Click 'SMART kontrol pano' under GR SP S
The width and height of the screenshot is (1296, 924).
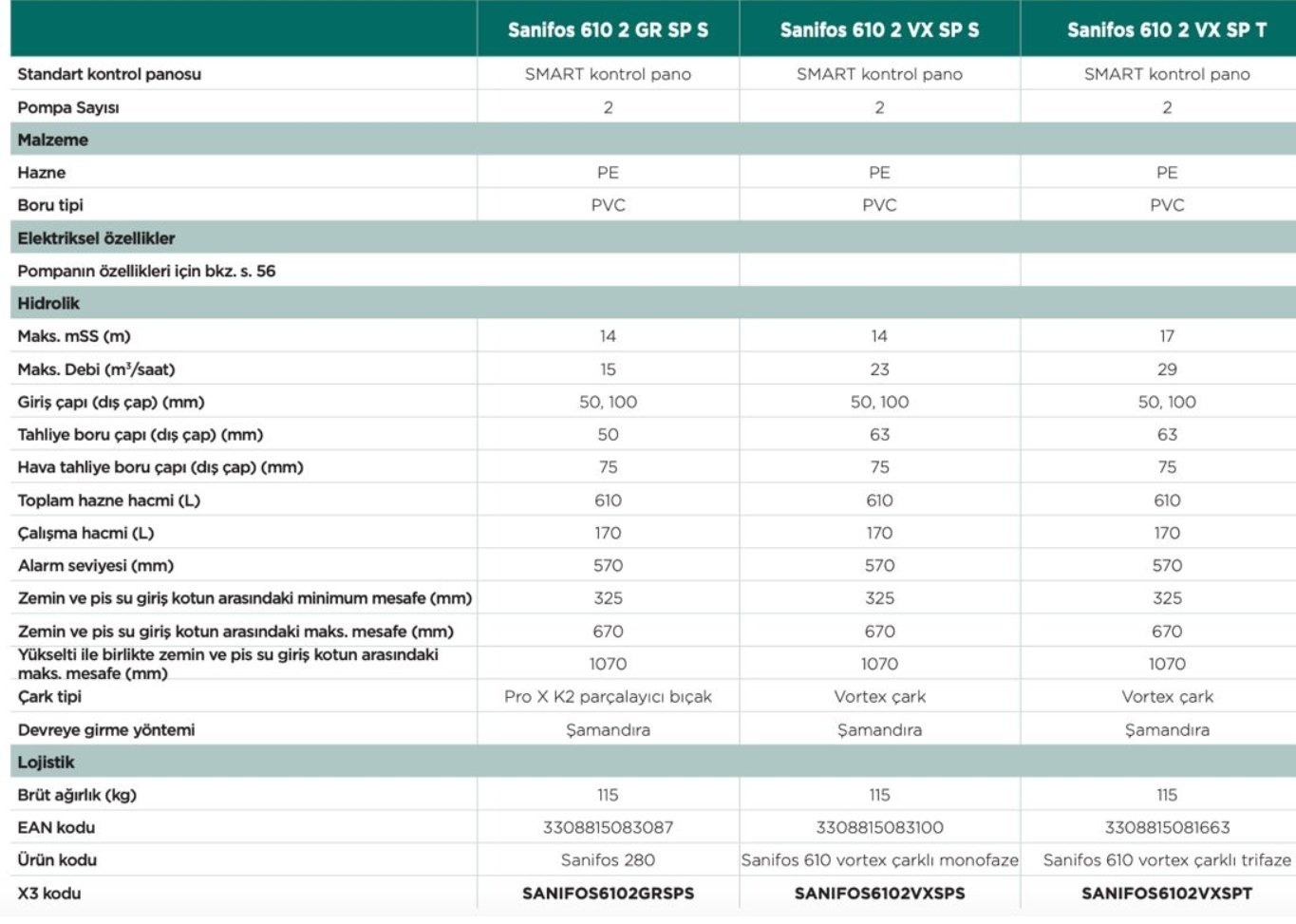[x=608, y=74]
